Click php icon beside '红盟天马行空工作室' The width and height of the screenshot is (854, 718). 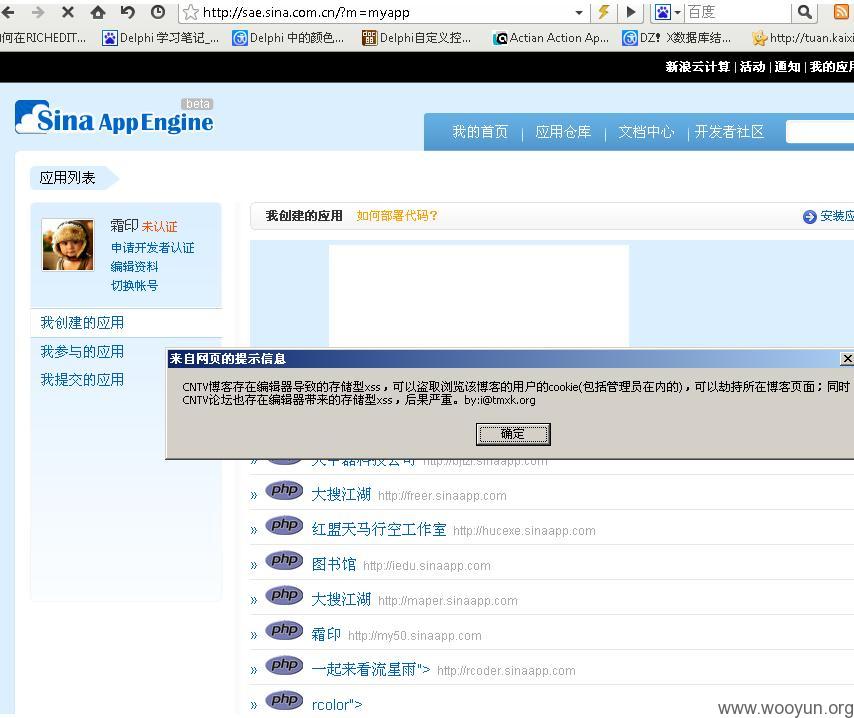284,525
